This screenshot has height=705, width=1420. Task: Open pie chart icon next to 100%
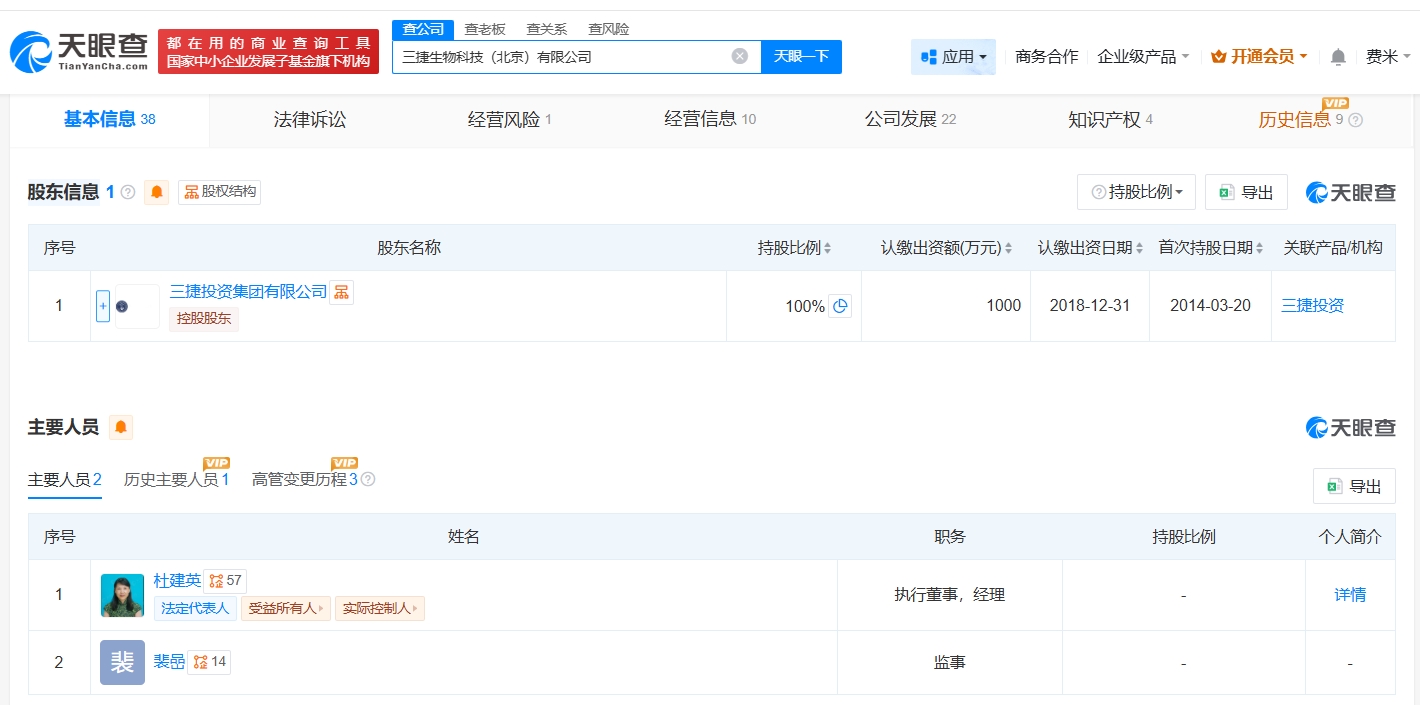coord(841,306)
